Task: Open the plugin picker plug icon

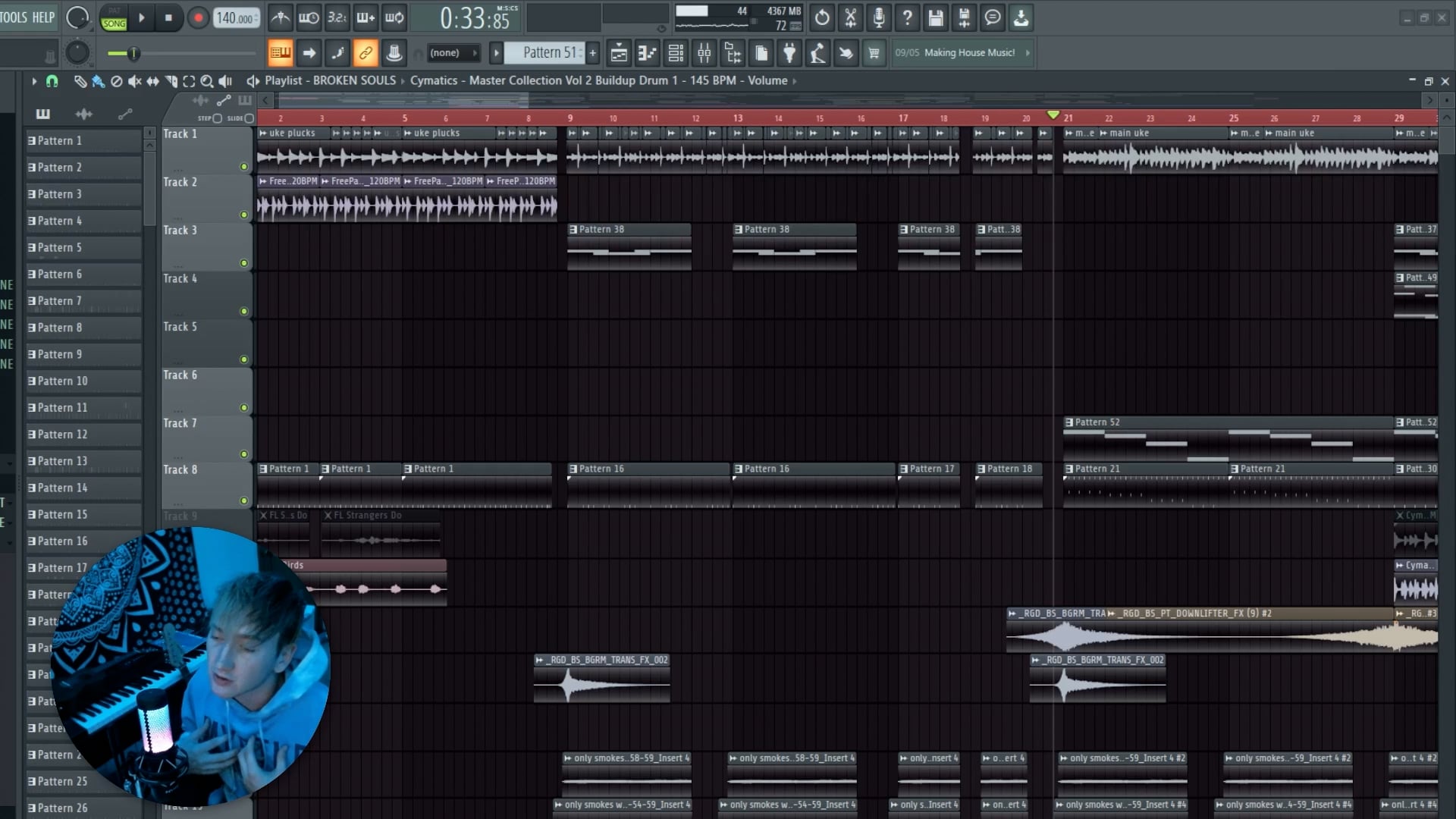Action: point(789,53)
